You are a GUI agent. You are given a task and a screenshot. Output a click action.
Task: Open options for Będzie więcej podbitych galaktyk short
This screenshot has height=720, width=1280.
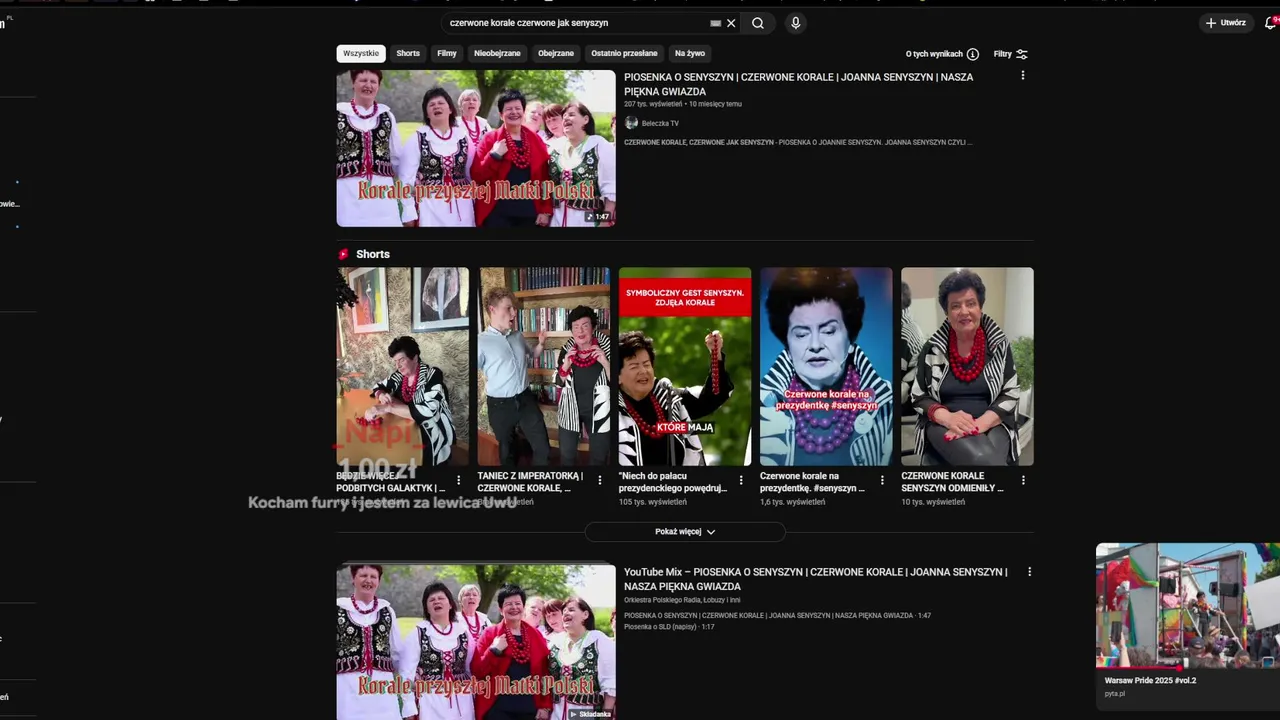tap(459, 480)
